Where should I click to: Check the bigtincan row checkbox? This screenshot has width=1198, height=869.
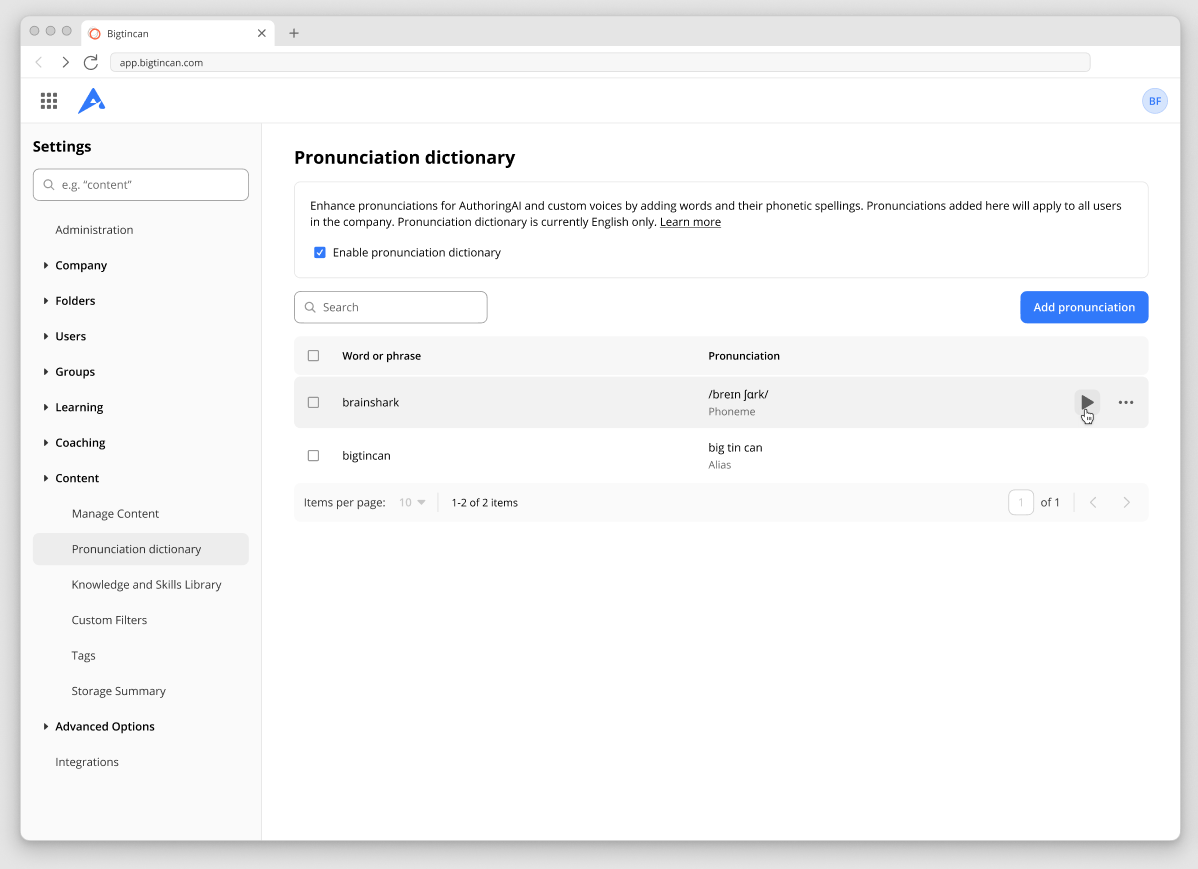coord(313,456)
